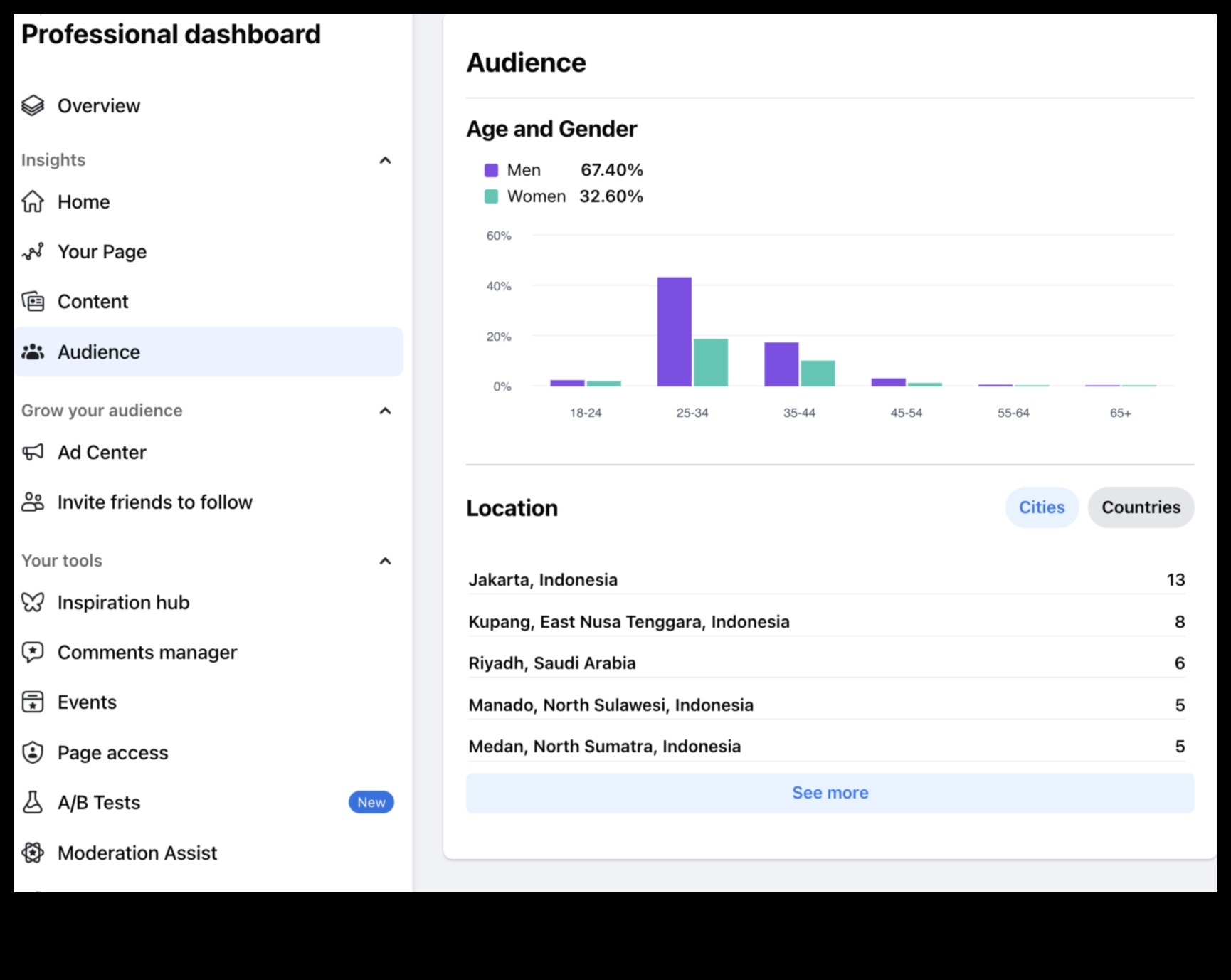Viewport: 1231px width, 980px height.
Task: Collapse the Your tools section
Action: coord(385,561)
